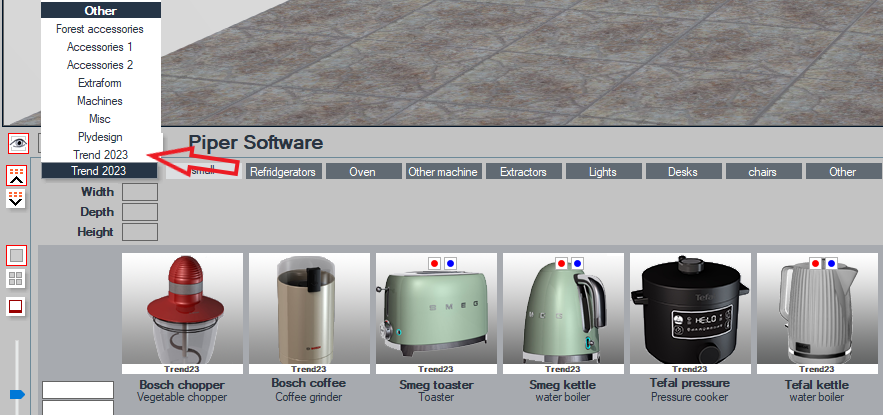This screenshot has height=415, width=883.
Task: Open the Refridgerators tab
Action: click(284, 172)
